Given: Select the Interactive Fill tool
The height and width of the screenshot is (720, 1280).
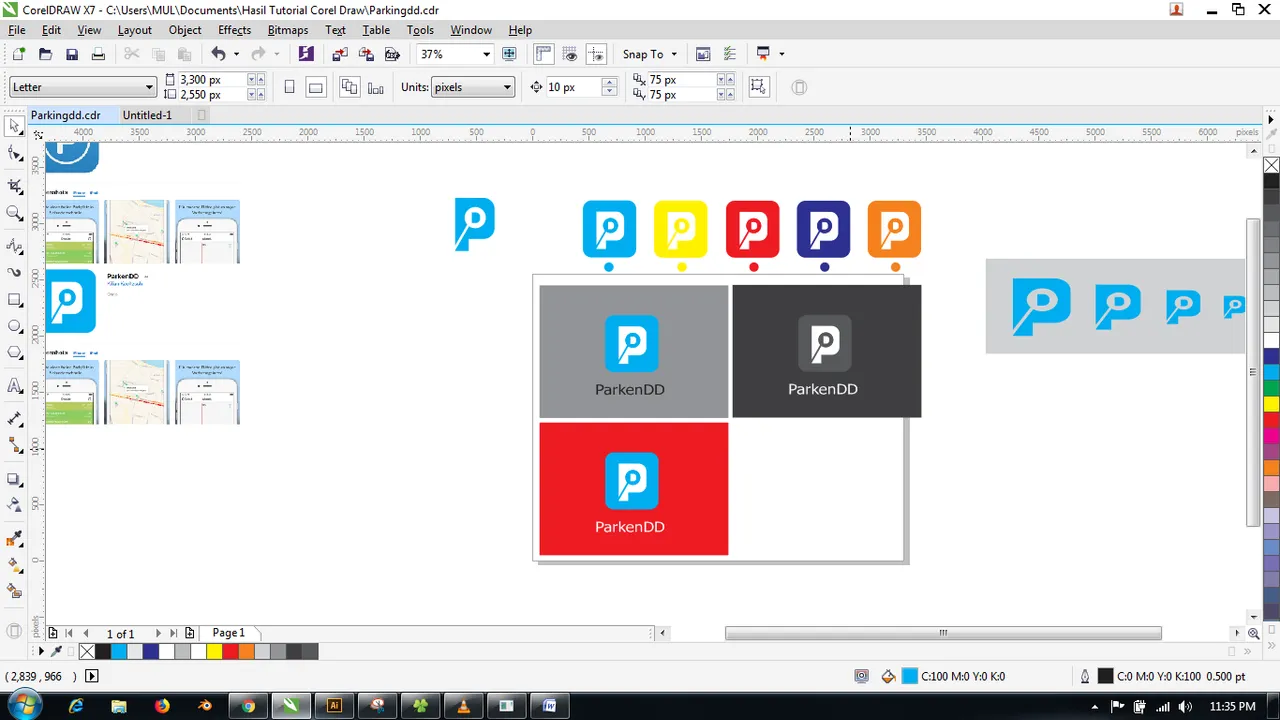Looking at the screenshot, I should point(14,565).
